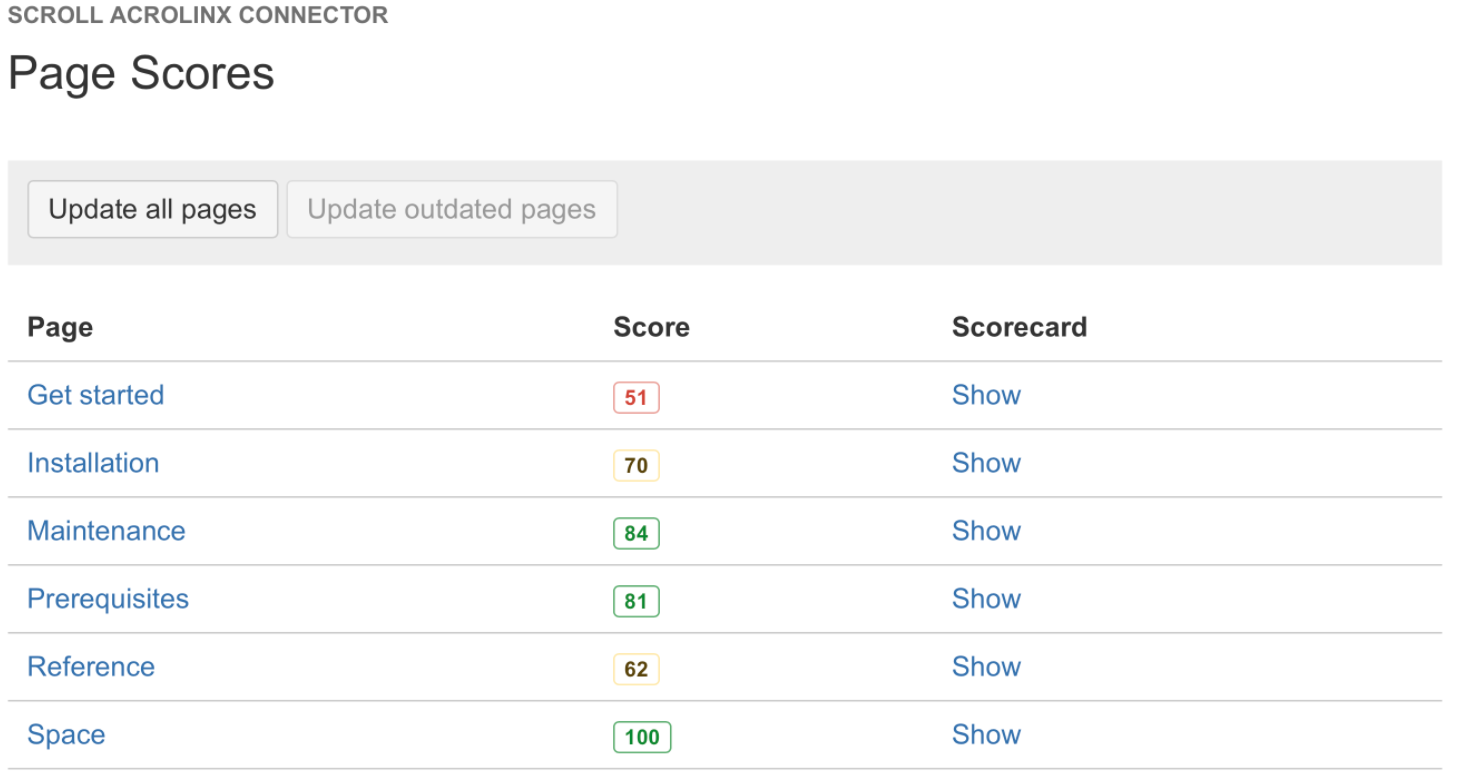This screenshot has width=1460, height=778.
Task: Click the Update outdated pages button
Action: point(452,209)
